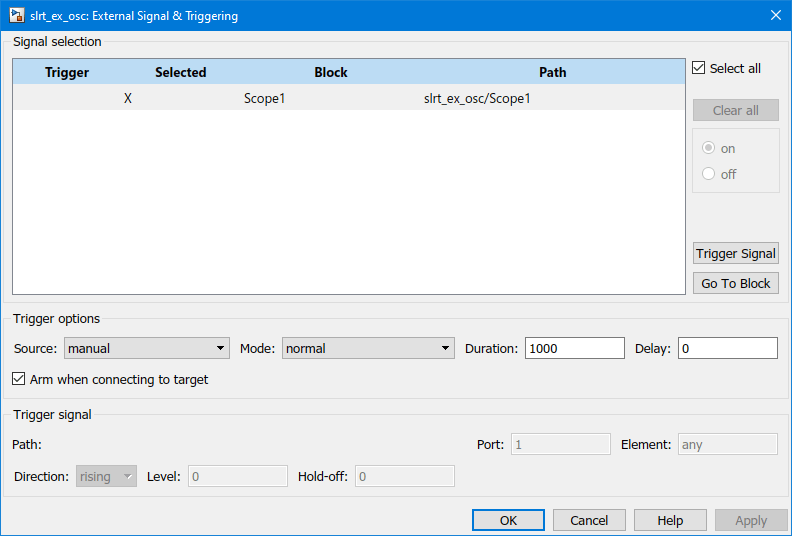792x536 pixels.
Task: Click the Clear all button
Action: tap(736, 110)
